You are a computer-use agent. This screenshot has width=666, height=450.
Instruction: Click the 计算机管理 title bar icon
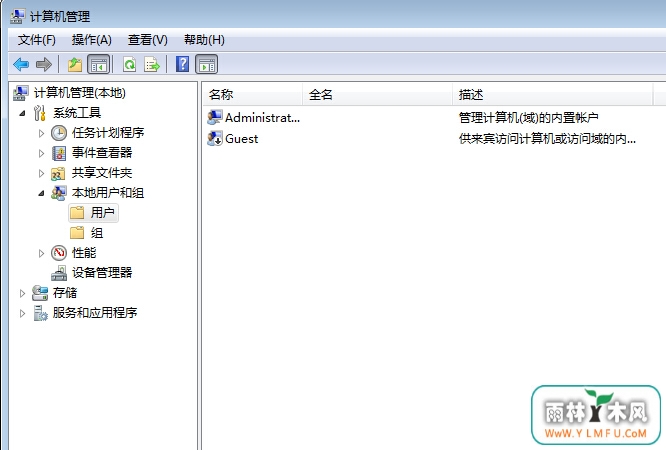coord(17,16)
